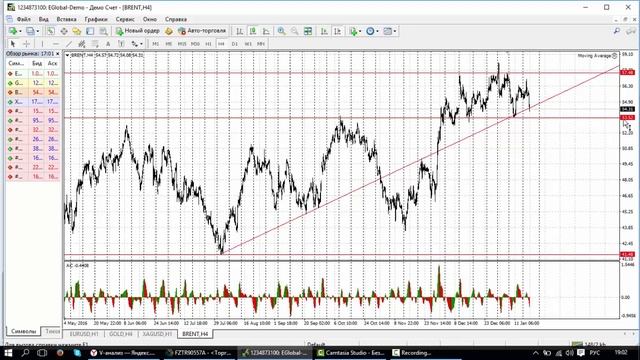The height and width of the screenshot is (360, 640).
Task: Open the Вставка menu
Action: click(x=67, y=19)
